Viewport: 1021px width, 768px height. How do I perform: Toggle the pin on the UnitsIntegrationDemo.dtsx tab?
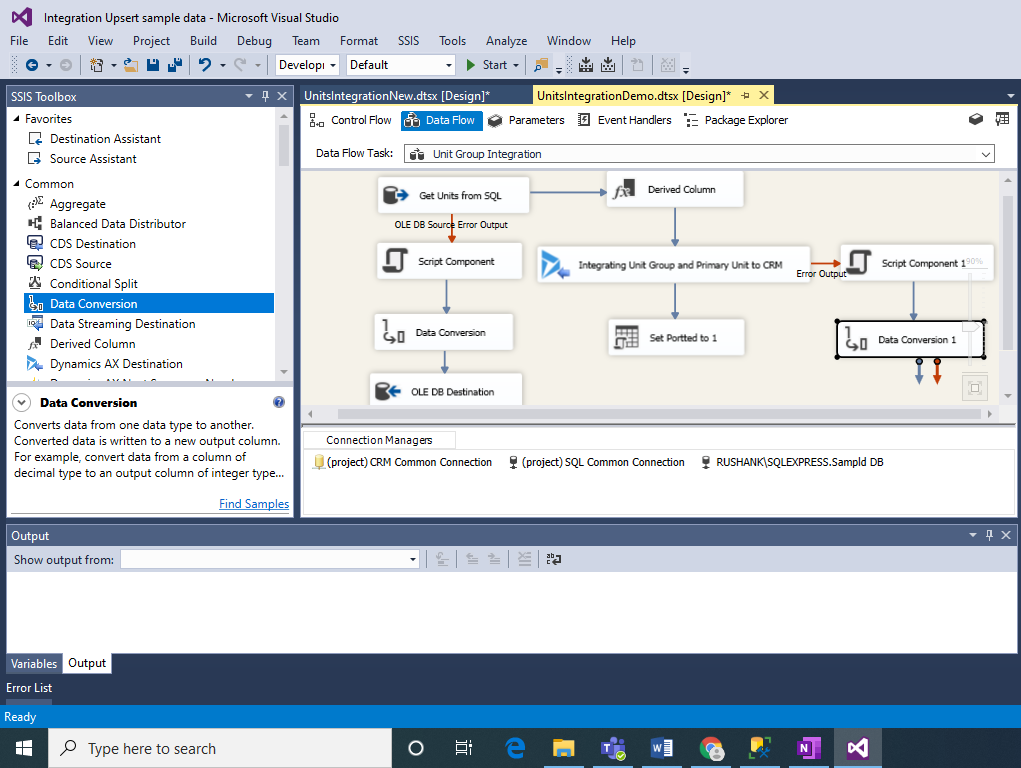click(746, 96)
